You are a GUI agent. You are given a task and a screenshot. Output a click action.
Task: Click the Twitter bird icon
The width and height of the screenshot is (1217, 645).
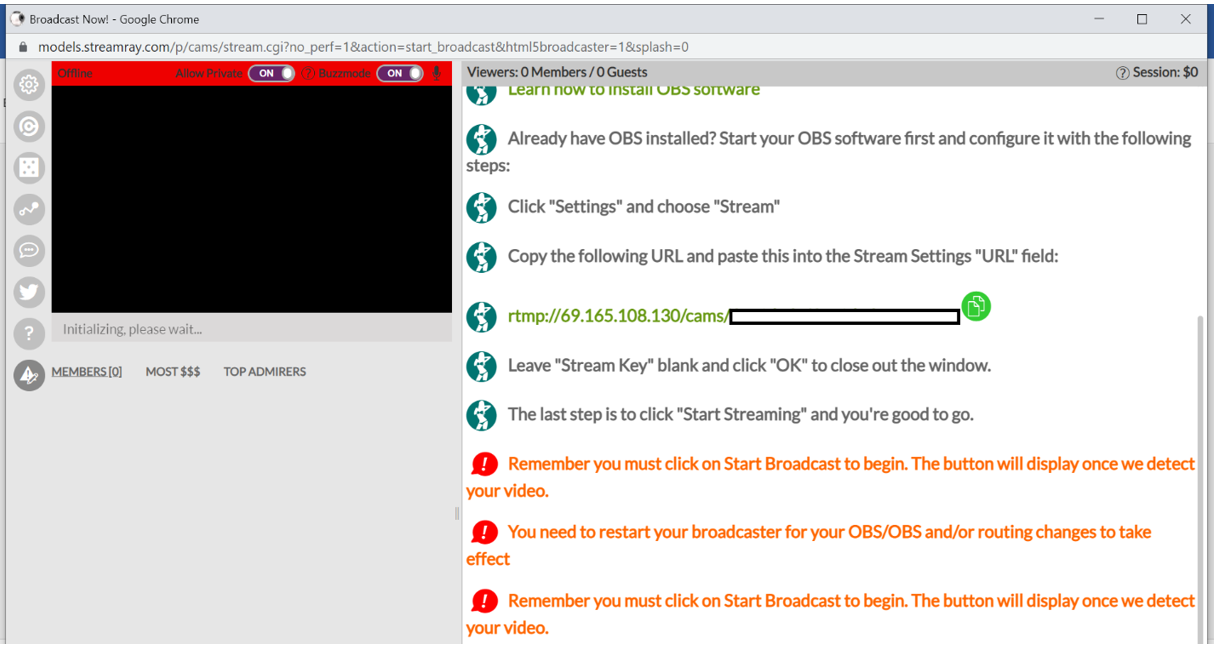coord(29,292)
